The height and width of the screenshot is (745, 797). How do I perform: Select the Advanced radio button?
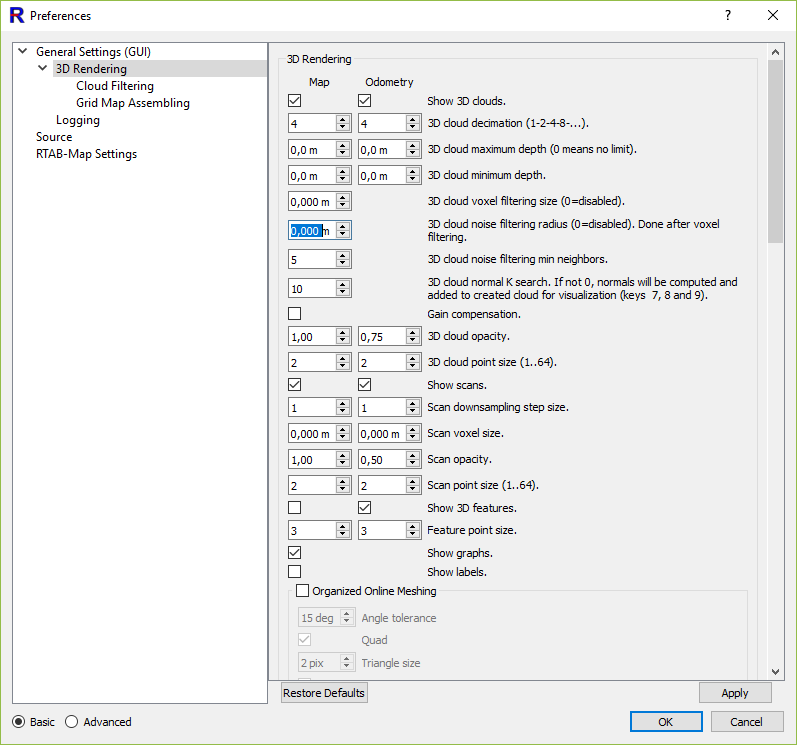(72, 722)
